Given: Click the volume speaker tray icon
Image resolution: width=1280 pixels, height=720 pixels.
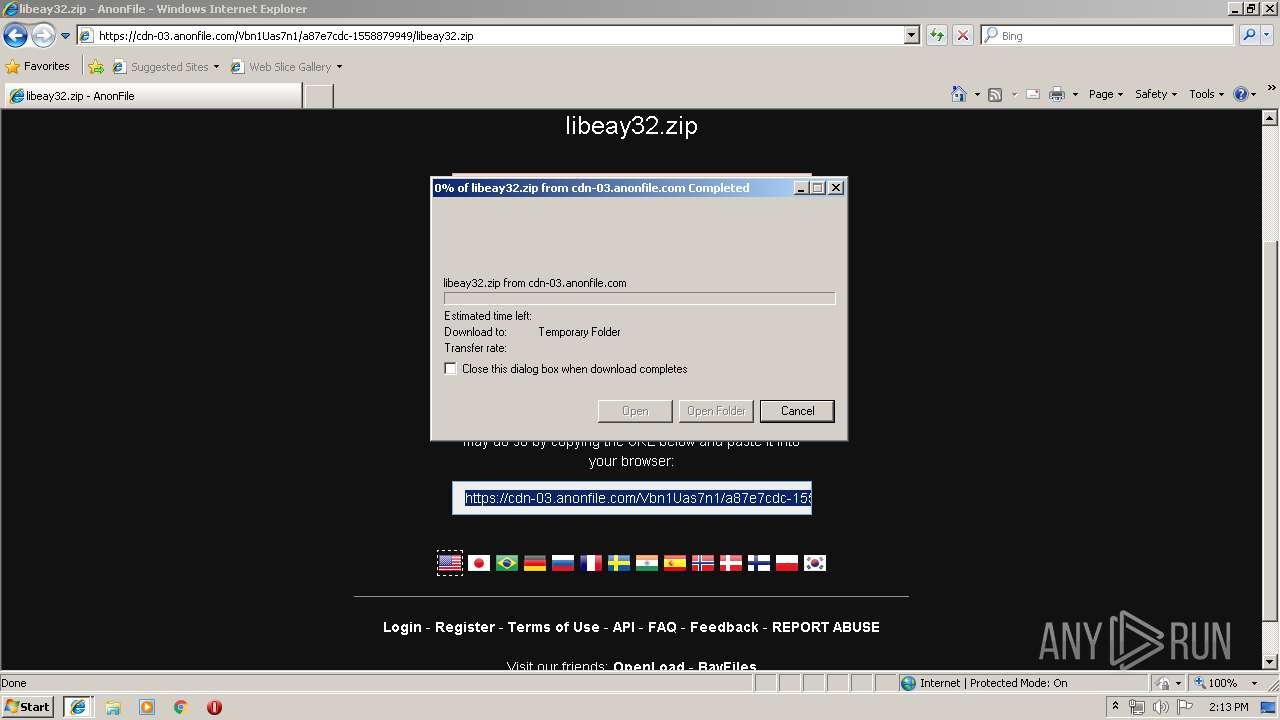Looking at the screenshot, I should (1160, 707).
